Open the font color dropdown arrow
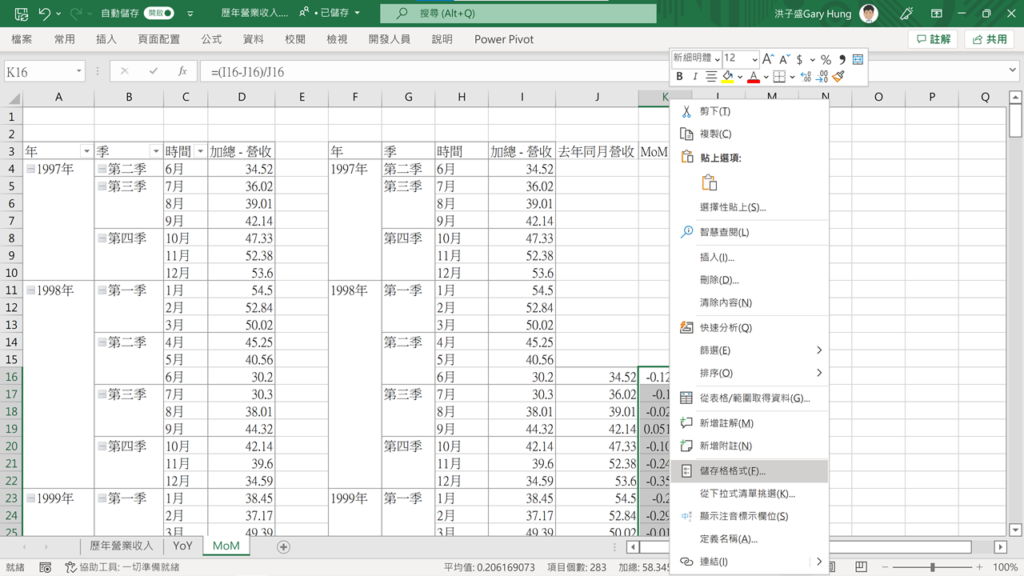The image size is (1024, 576). 766,78
